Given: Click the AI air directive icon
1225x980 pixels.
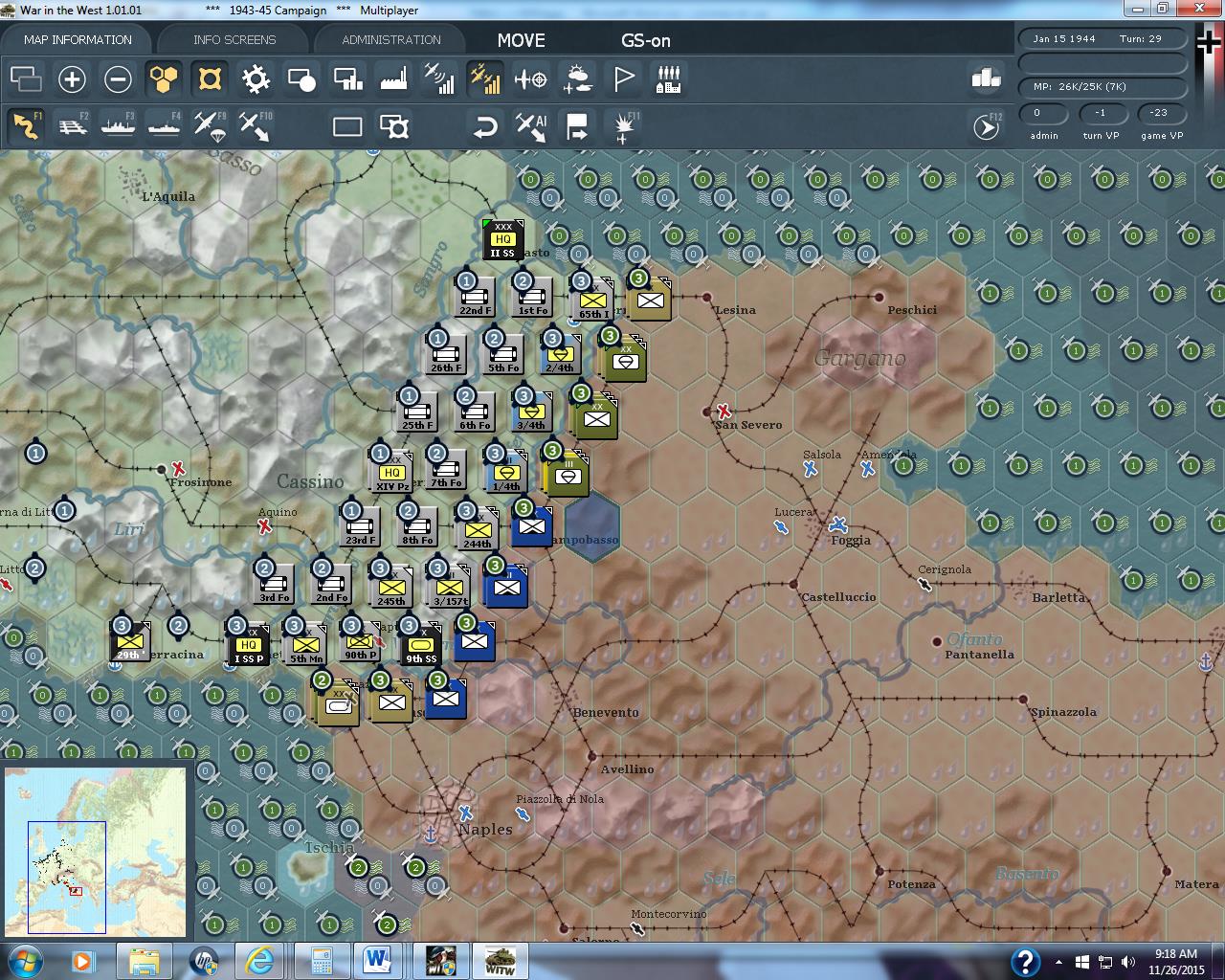Looking at the screenshot, I should click(x=531, y=126).
